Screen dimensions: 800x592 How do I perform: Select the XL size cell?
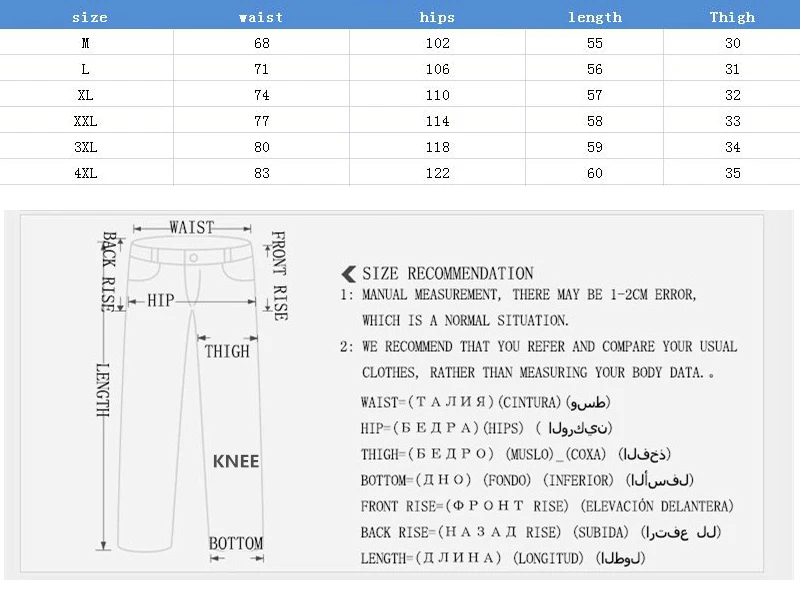[x=85, y=95]
